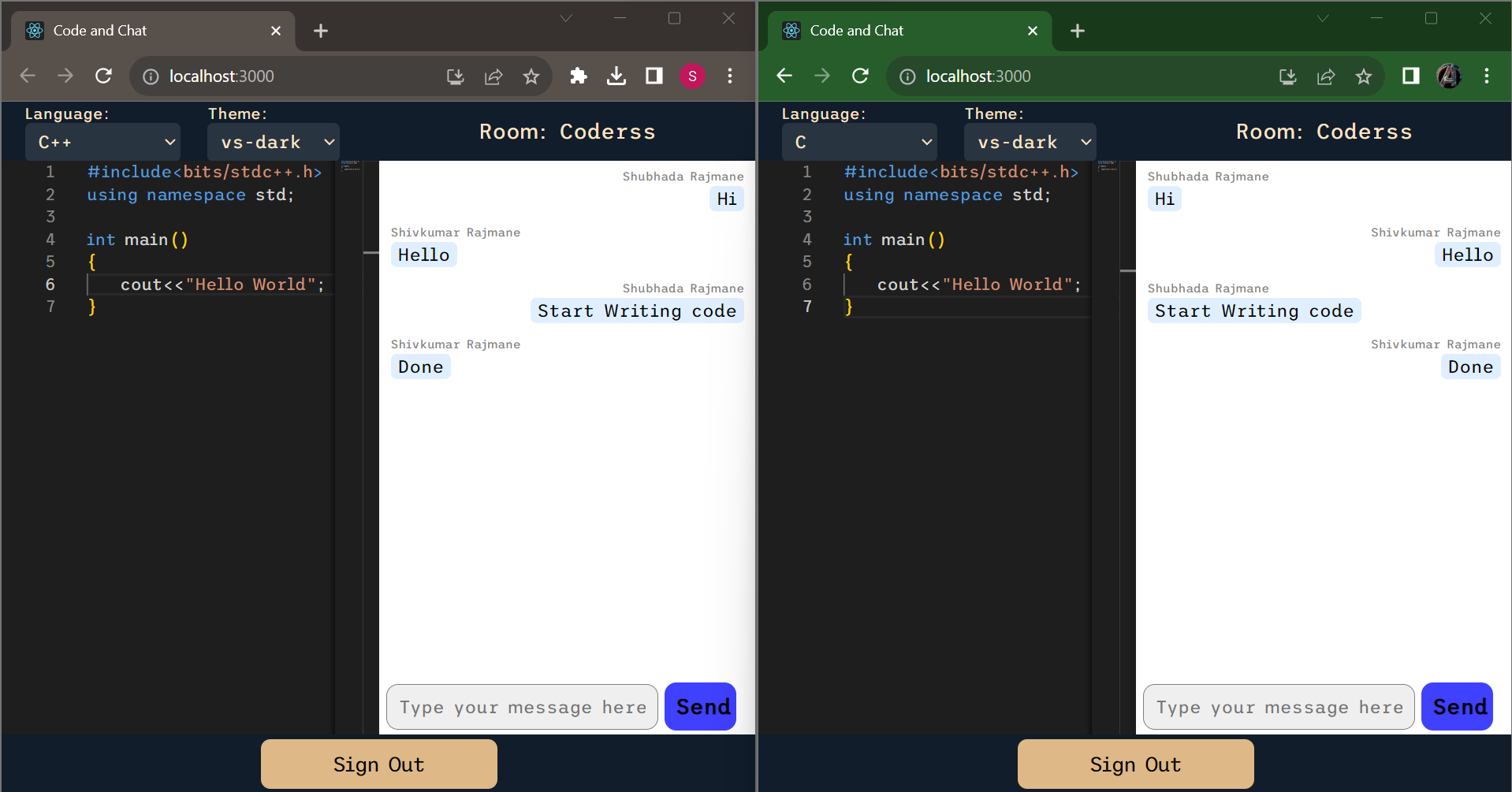Screen dimensions: 1512x792
Task: Click the Avengers profile avatar in the right browser
Action: tap(1449, 76)
